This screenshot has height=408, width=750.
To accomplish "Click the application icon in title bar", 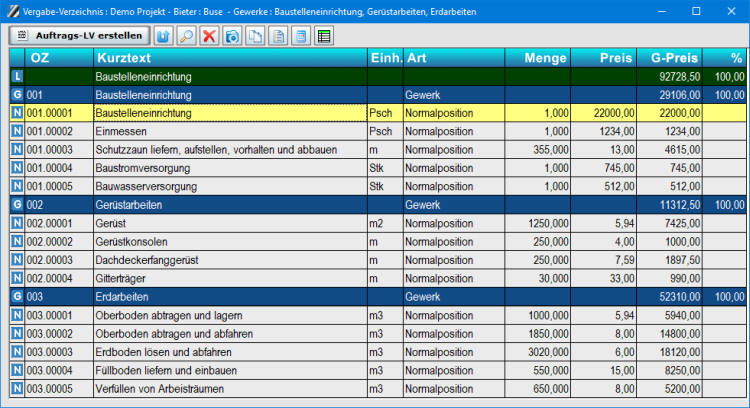I will (12, 11).
